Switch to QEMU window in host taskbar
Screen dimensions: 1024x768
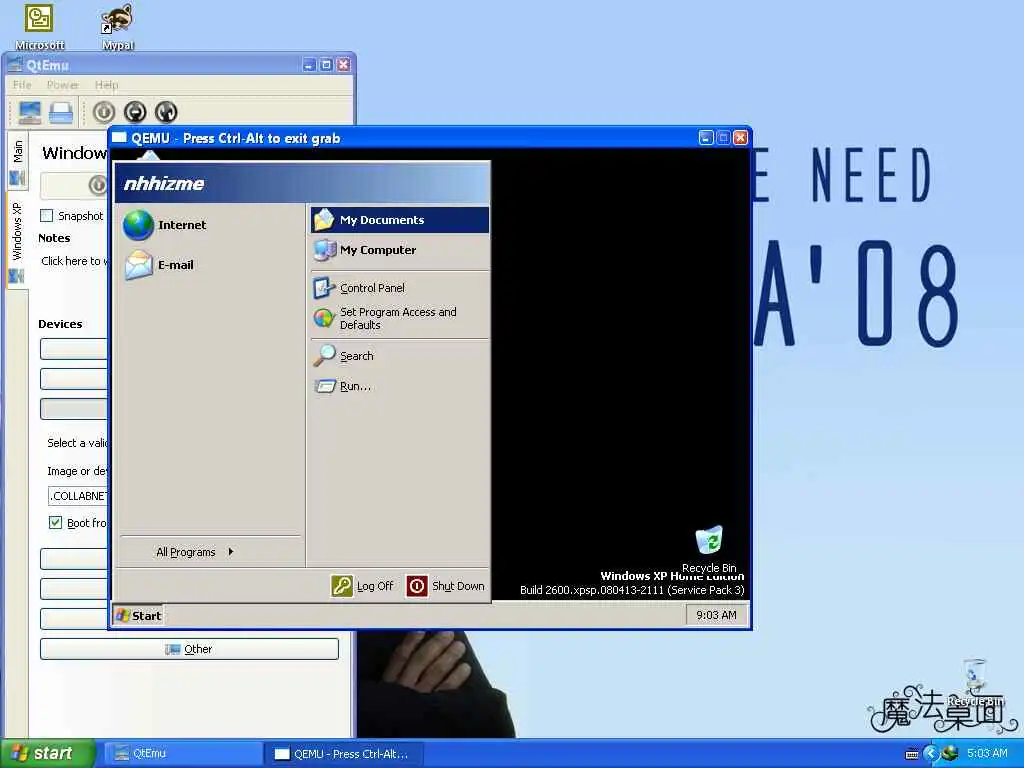[344, 754]
